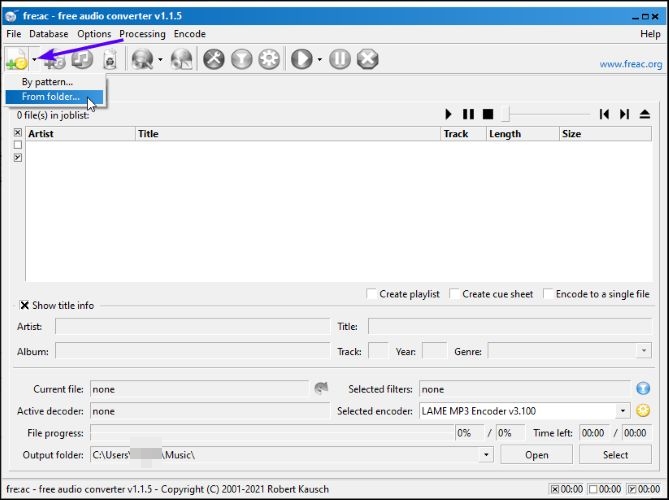Open the Encode menu

coord(189,34)
